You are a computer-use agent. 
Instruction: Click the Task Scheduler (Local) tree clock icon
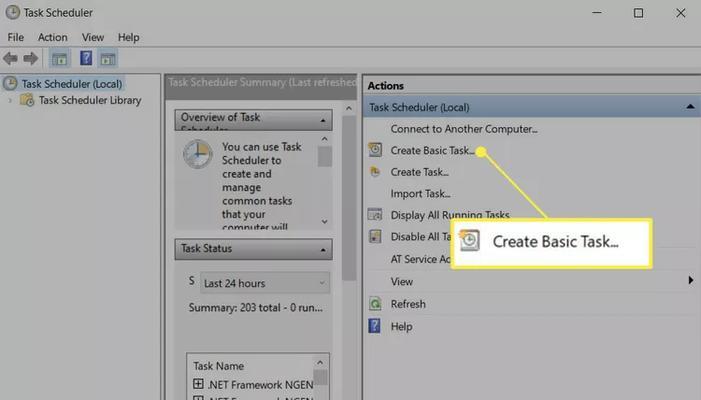click(x=10, y=84)
